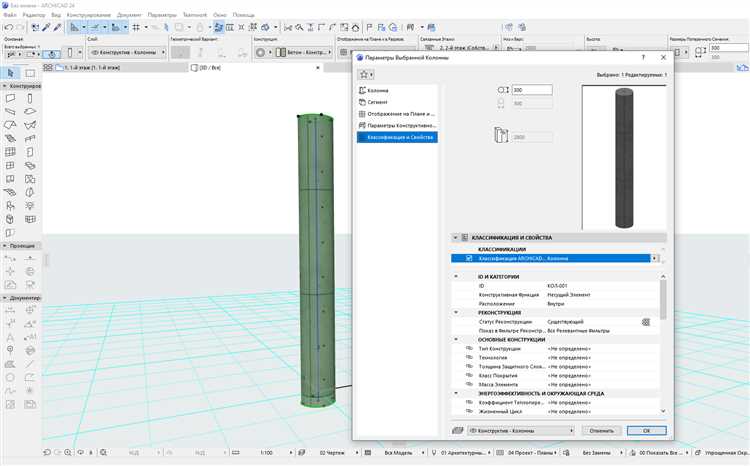The image size is (750, 466).
Task: Open layer dropdown at dialog bottom
Action: point(521,431)
